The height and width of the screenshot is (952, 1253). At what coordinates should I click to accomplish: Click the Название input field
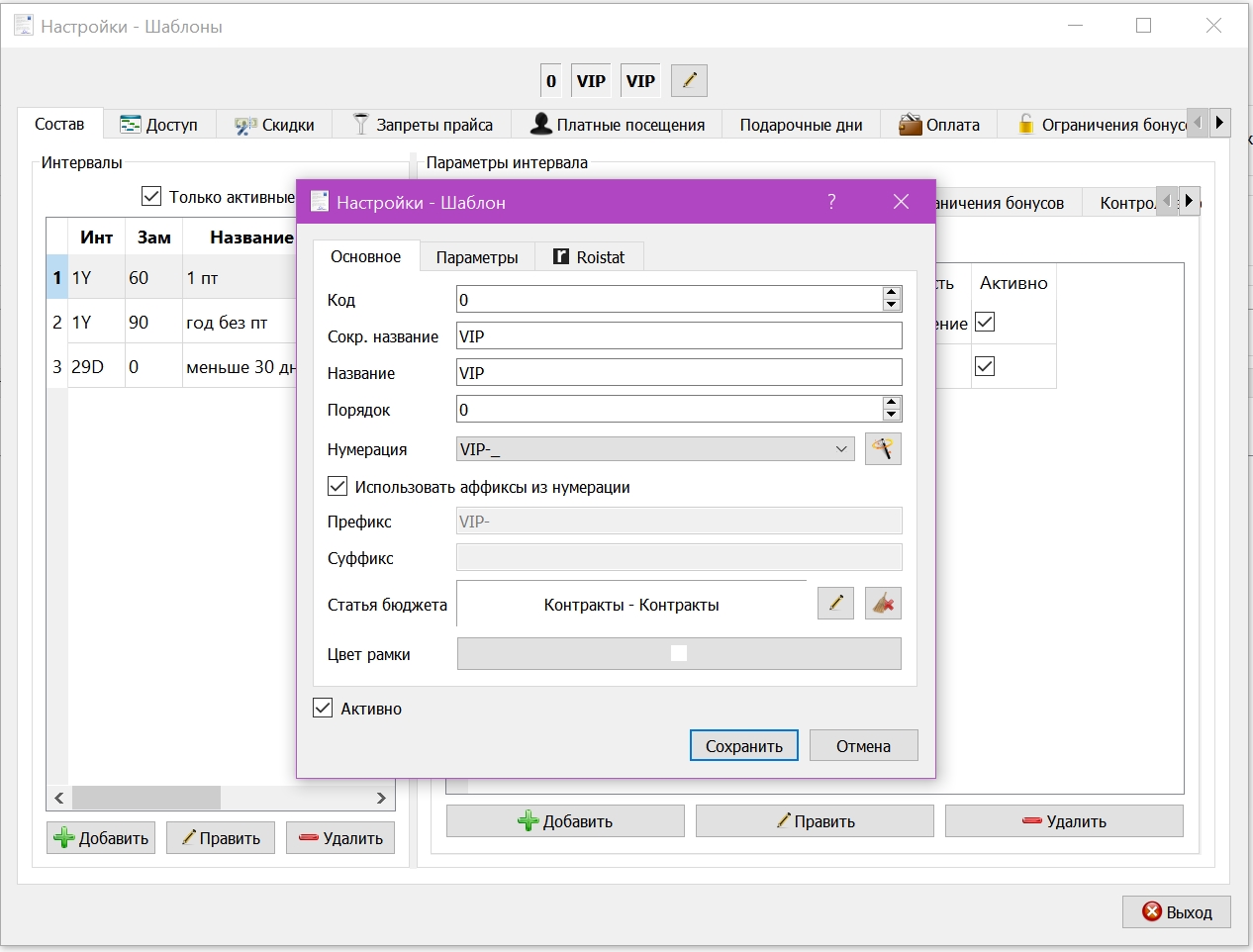pyautogui.click(x=679, y=372)
